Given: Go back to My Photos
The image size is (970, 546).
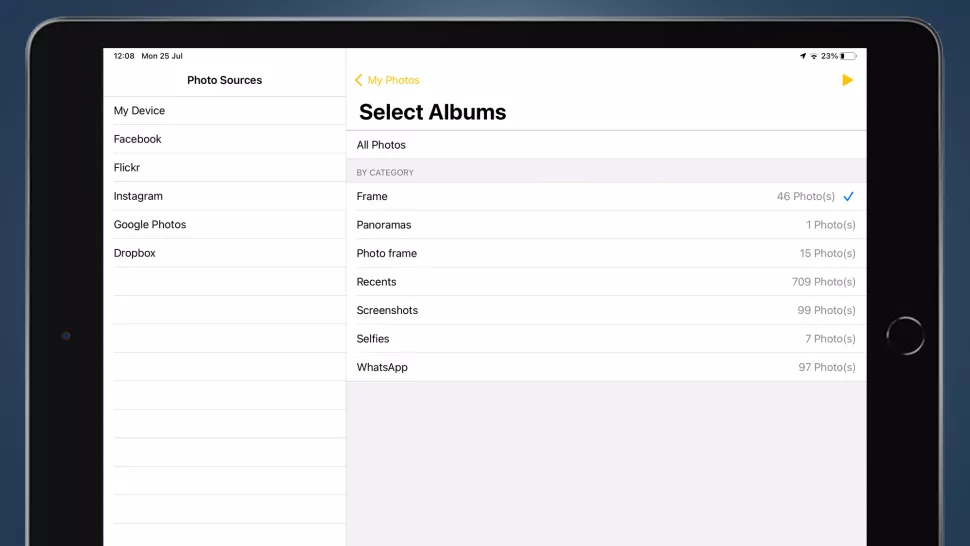Looking at the screenshot, I should pos(393,80).
